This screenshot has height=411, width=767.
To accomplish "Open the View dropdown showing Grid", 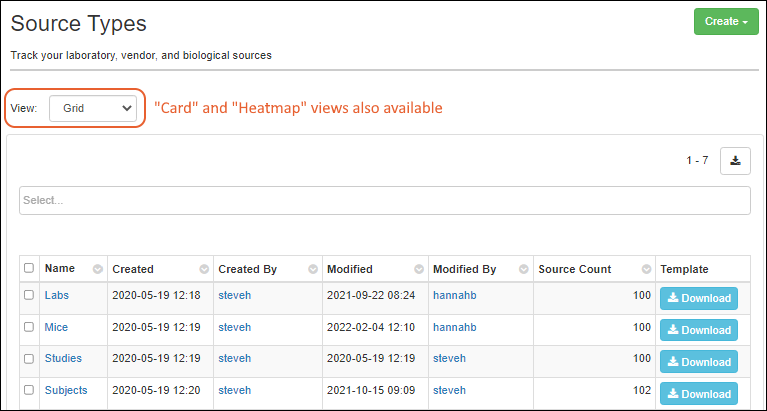I will (96, 107).
